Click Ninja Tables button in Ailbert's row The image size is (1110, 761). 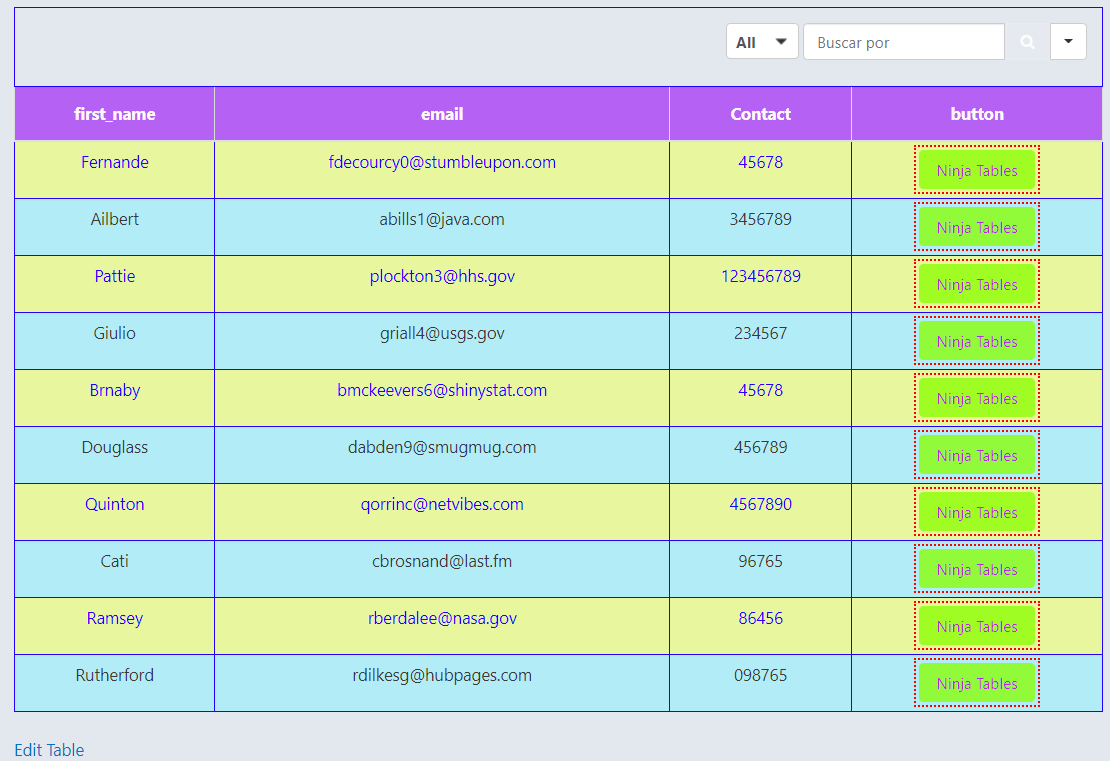tap(977, 227)
